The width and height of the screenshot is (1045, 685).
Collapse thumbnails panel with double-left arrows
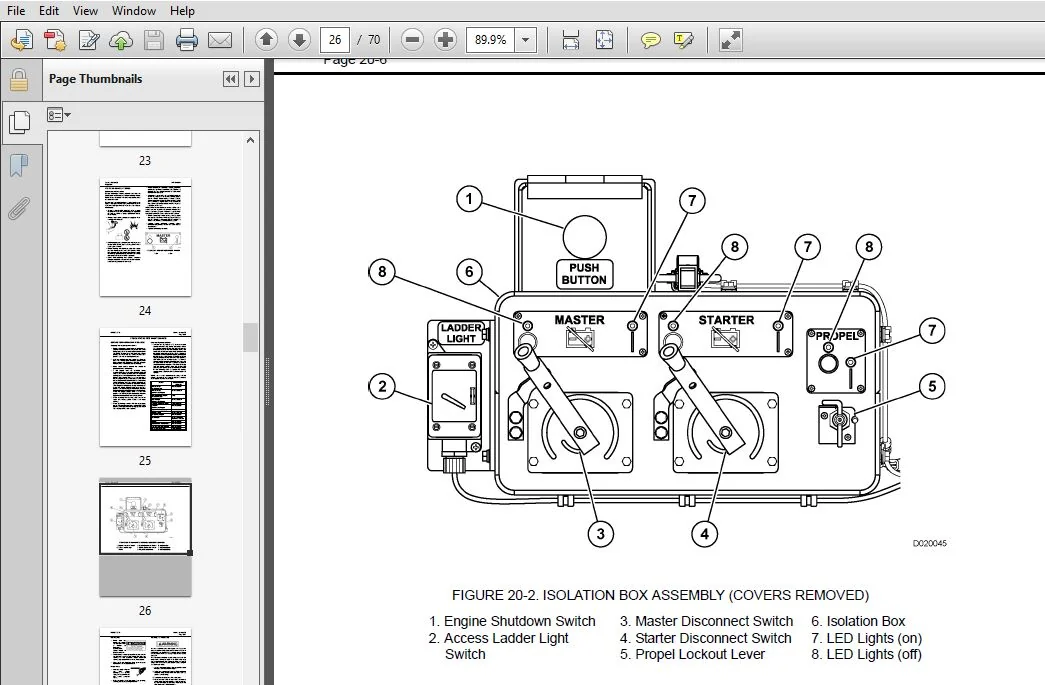231,79
